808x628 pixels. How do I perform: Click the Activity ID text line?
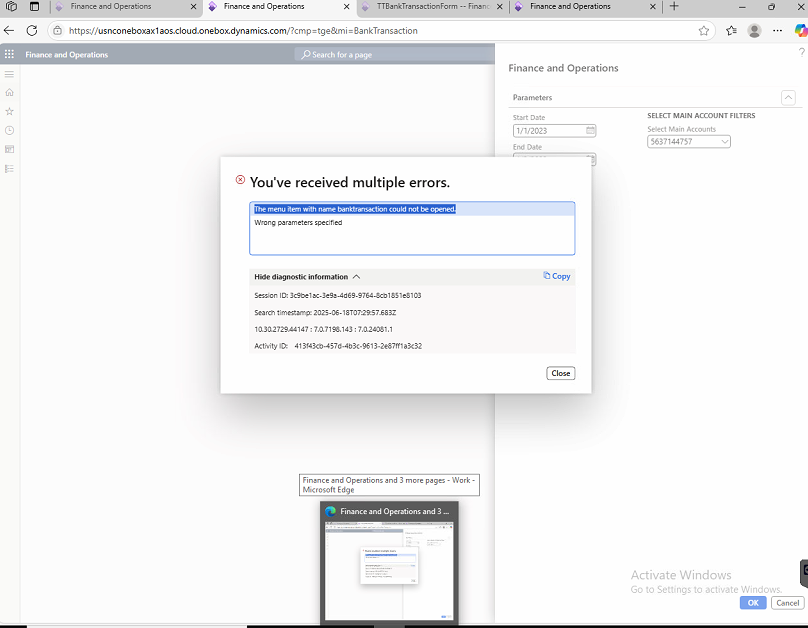tap(338, 346)
